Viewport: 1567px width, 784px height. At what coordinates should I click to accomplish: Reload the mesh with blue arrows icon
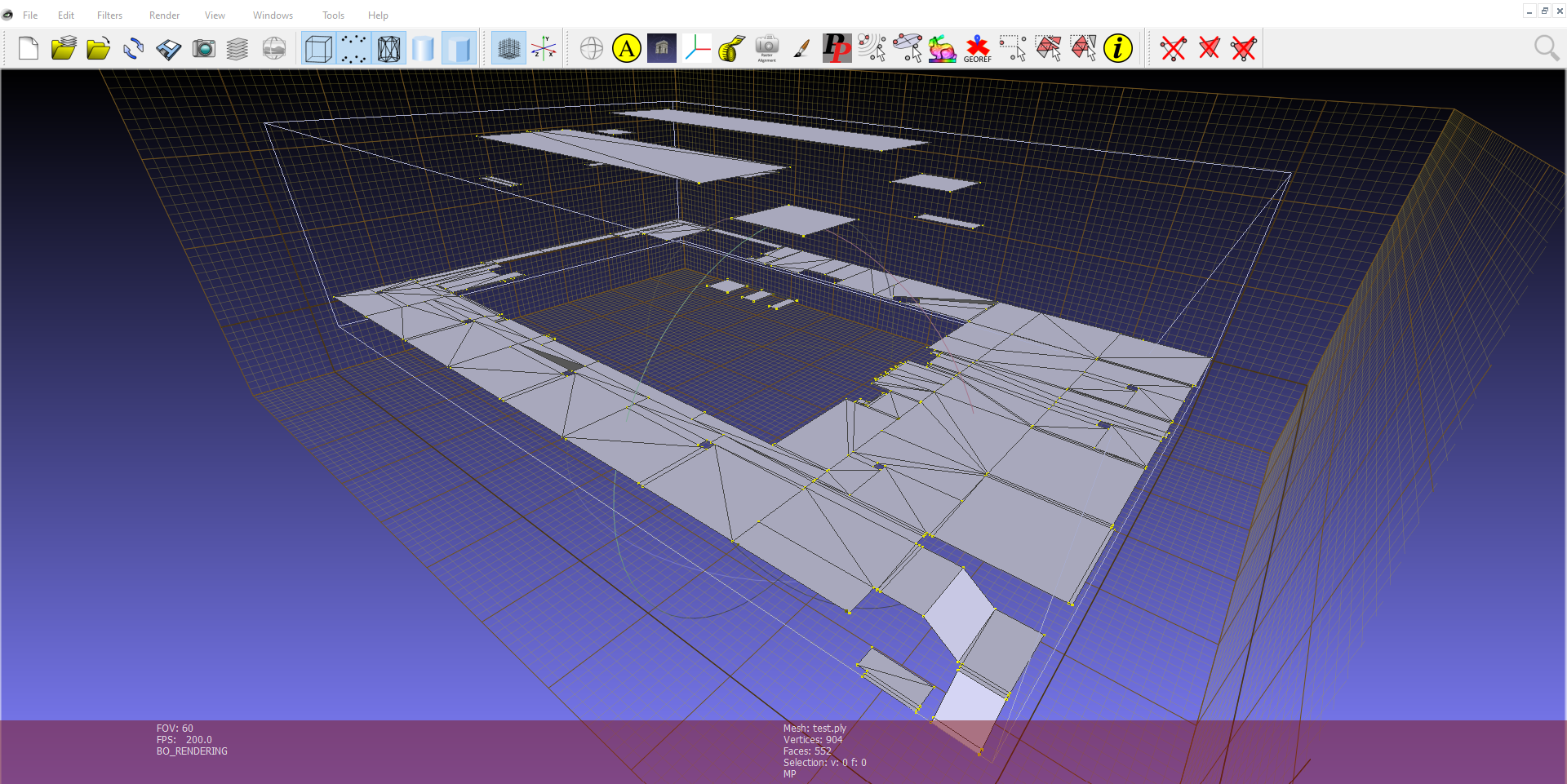(x=133, y=49)
